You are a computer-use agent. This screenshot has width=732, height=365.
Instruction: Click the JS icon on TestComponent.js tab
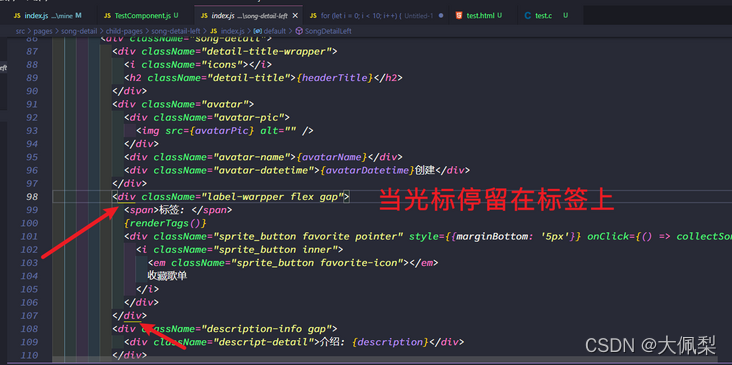107,15
